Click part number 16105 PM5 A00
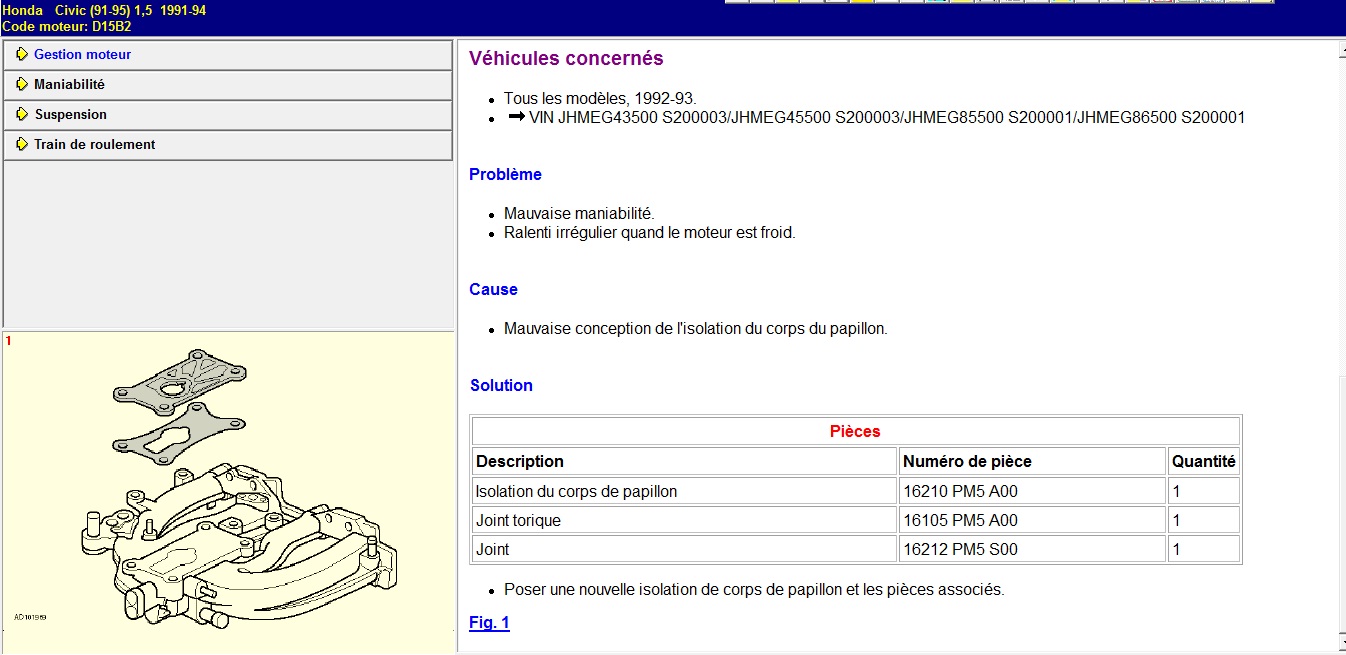The height and width of the screenshot is (655, 1346). (960, 520)
